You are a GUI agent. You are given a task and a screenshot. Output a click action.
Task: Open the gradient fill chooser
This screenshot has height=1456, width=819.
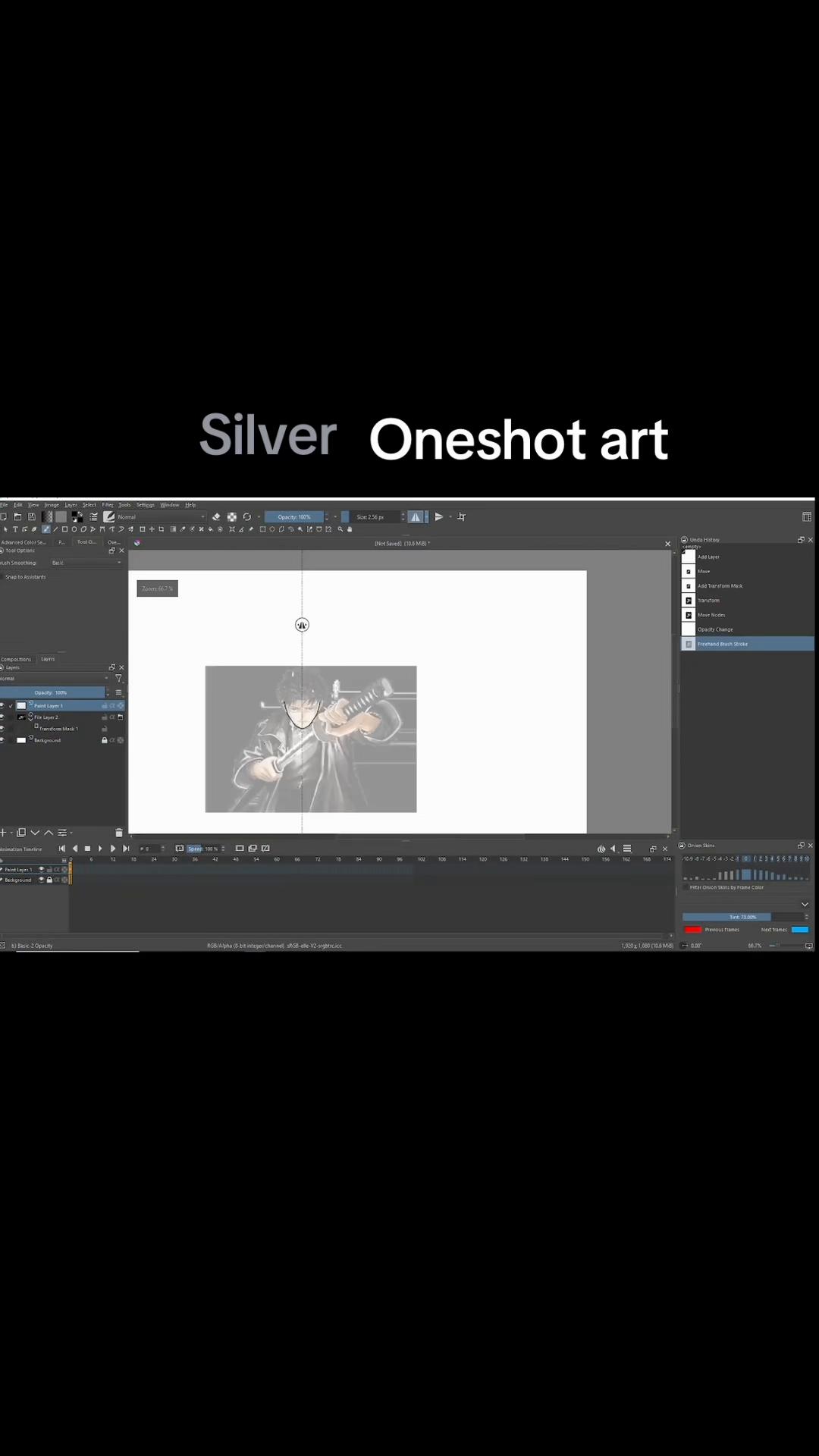click(47, 516)
